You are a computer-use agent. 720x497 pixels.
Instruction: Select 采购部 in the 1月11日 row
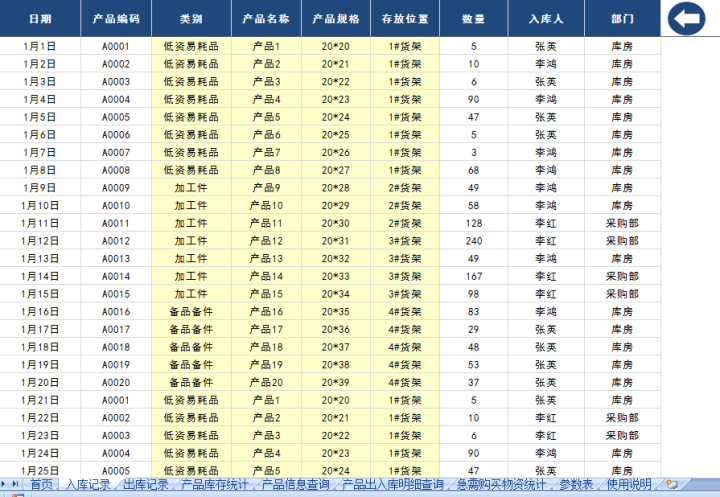click(623, 223)
